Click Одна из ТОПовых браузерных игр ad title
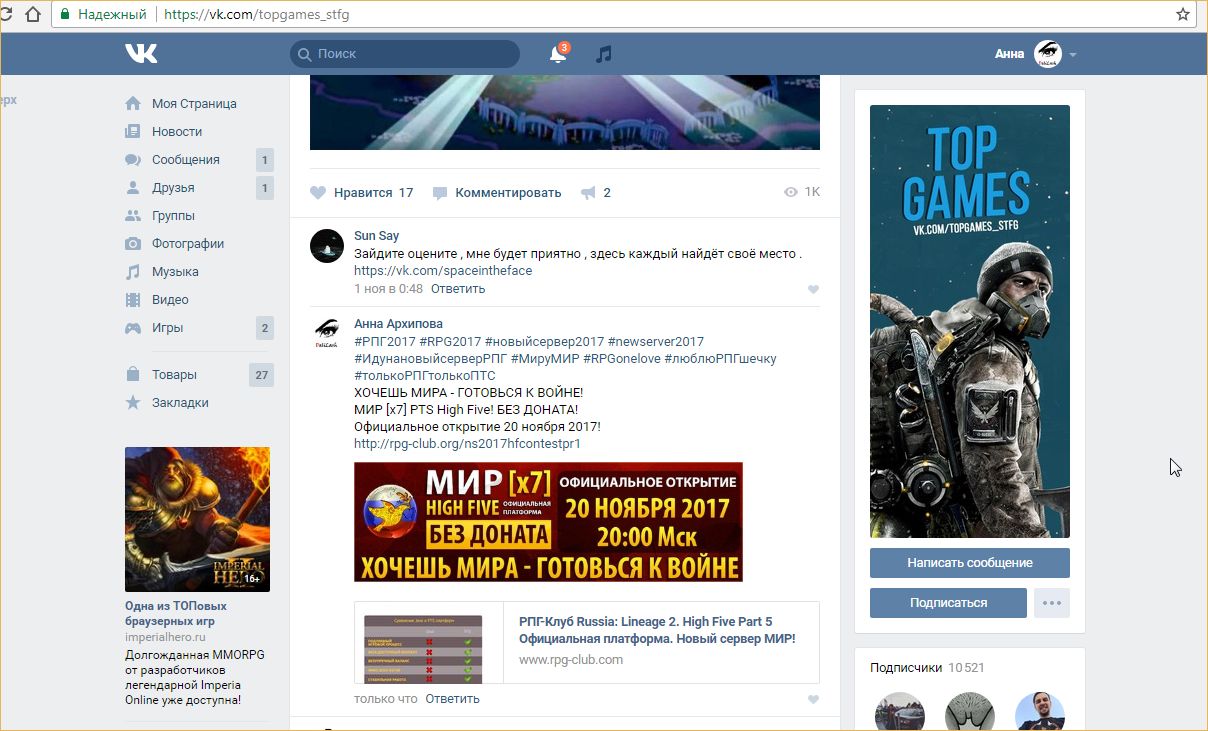The height and width of the screenshot is (731, 1208). 176,613
